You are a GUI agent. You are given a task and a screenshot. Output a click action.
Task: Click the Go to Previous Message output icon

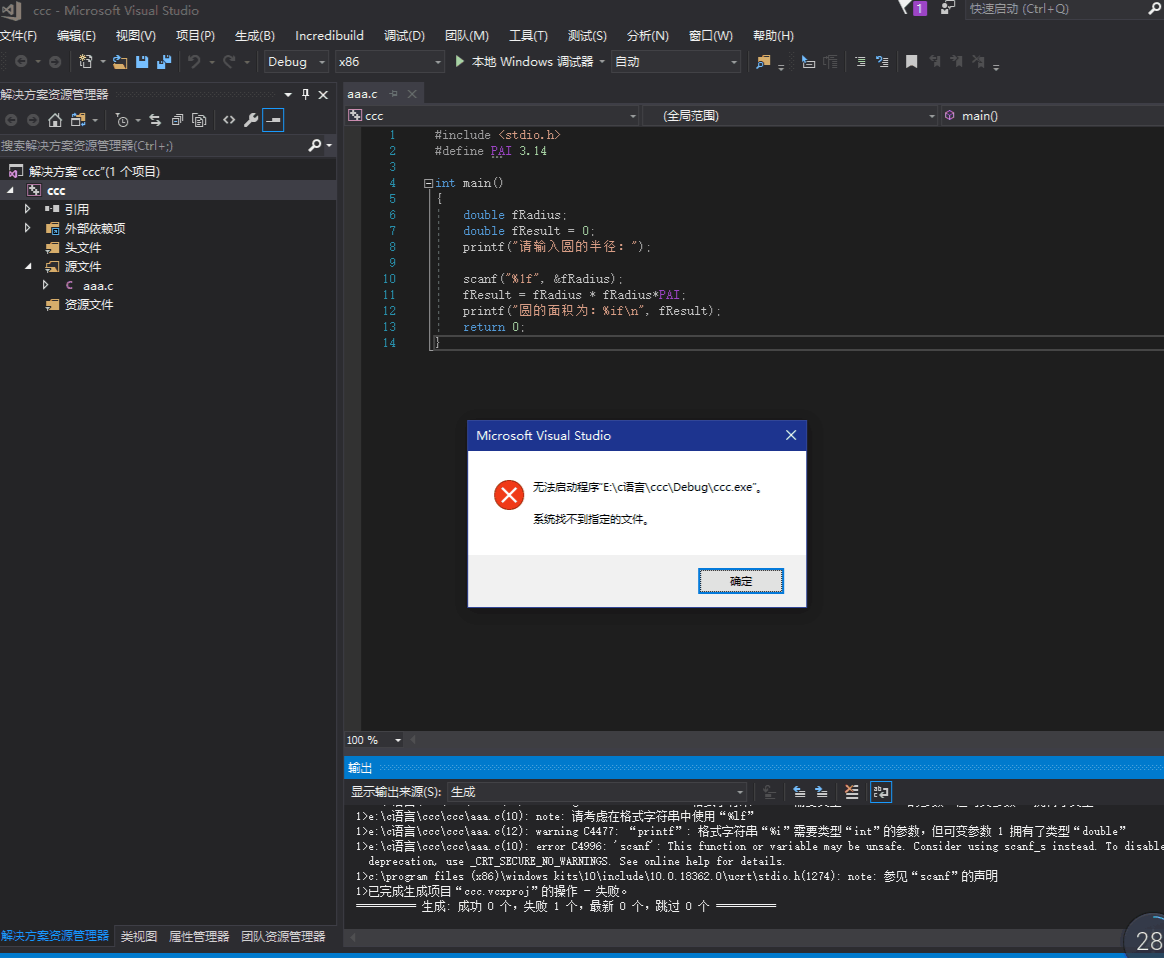pyautogui.click(x=800, y=792)
